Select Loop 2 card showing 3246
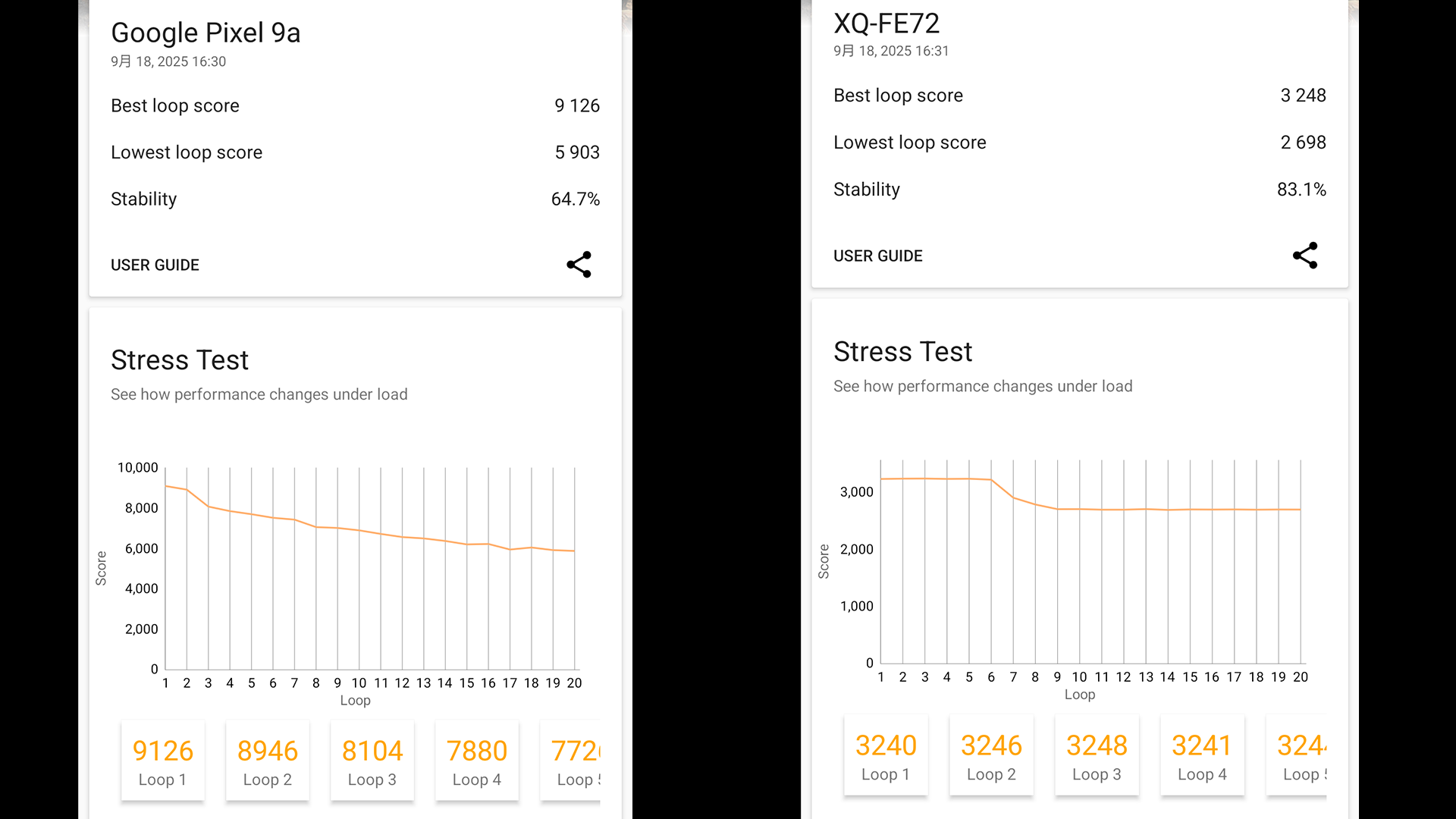The width and height of the screenshot is (1456, 819). 991,755
